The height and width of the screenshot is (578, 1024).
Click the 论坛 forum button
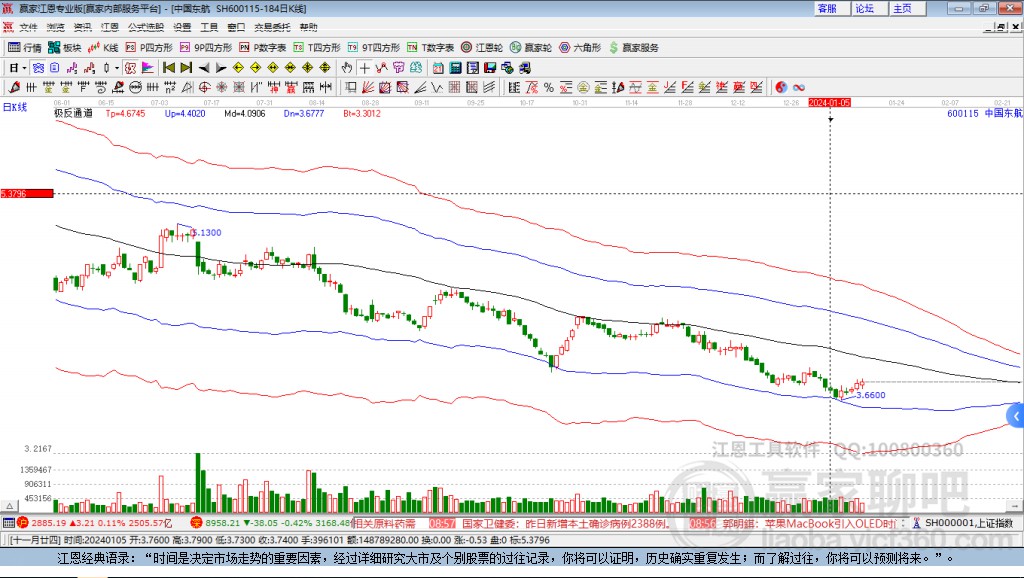click(864, 8)
